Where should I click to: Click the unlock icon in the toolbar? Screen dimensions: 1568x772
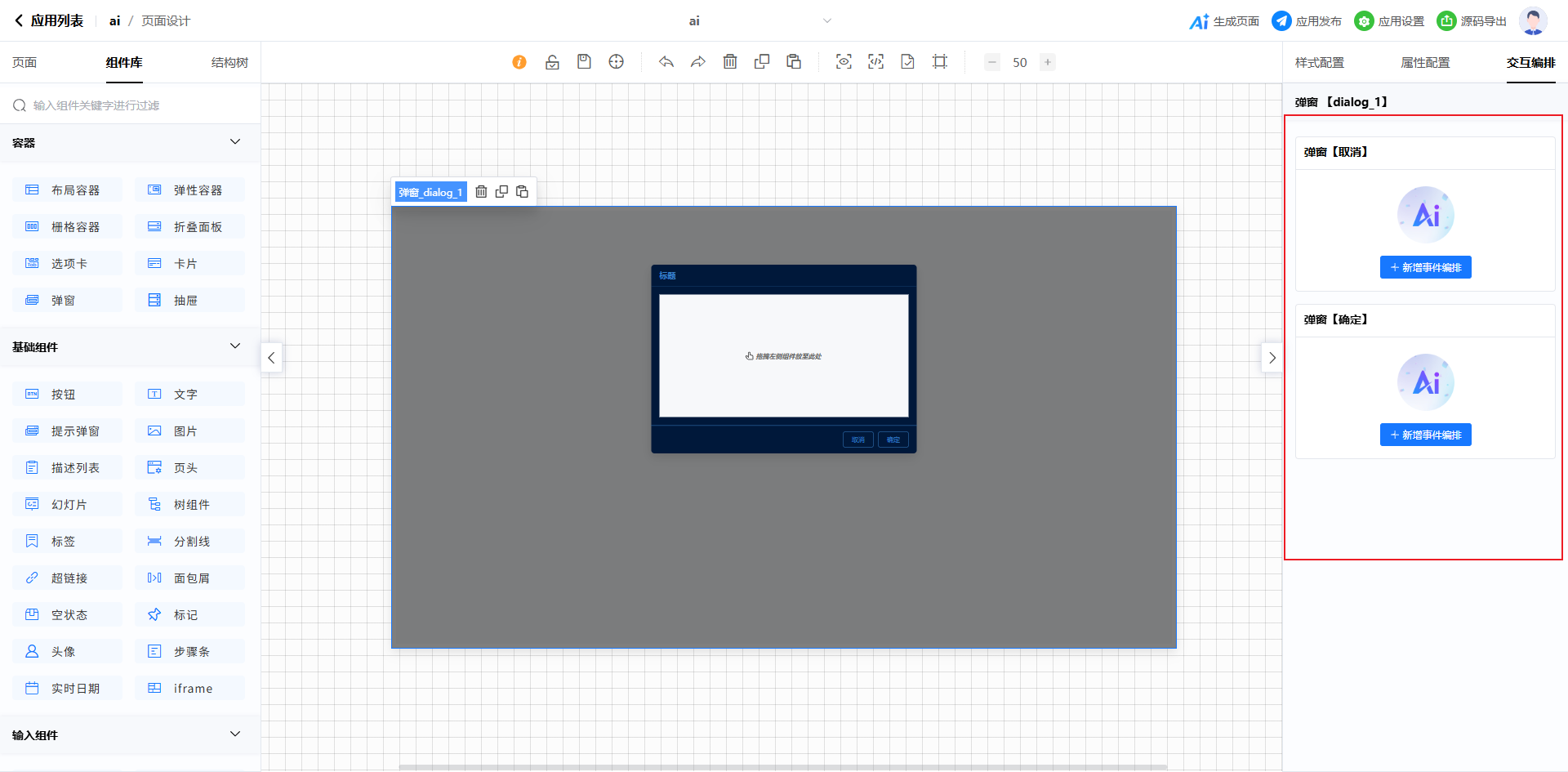point(552,62)
